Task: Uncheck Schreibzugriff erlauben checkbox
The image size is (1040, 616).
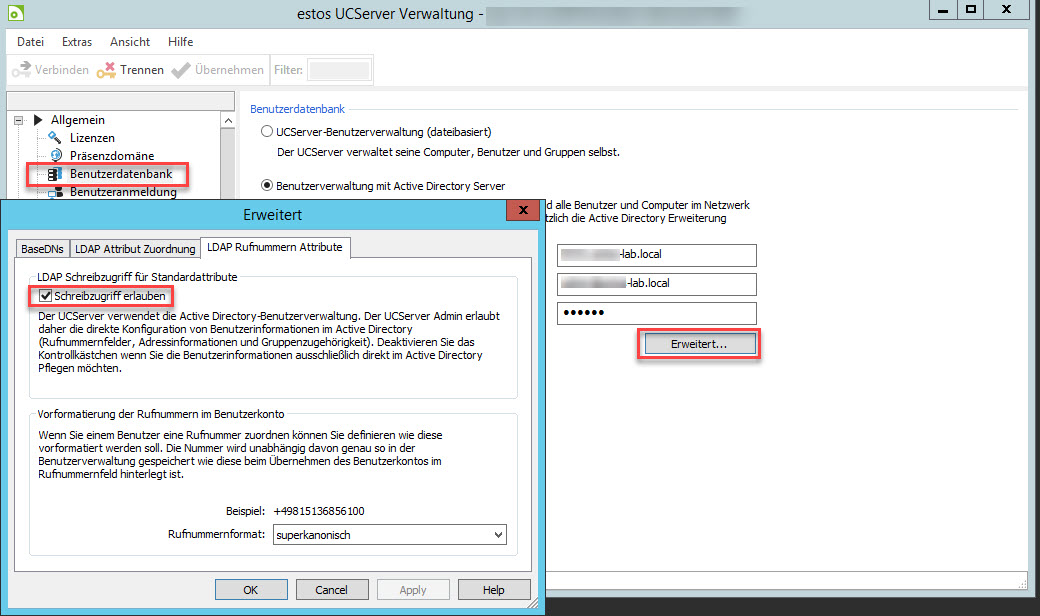Action: (x=44, y=296)
